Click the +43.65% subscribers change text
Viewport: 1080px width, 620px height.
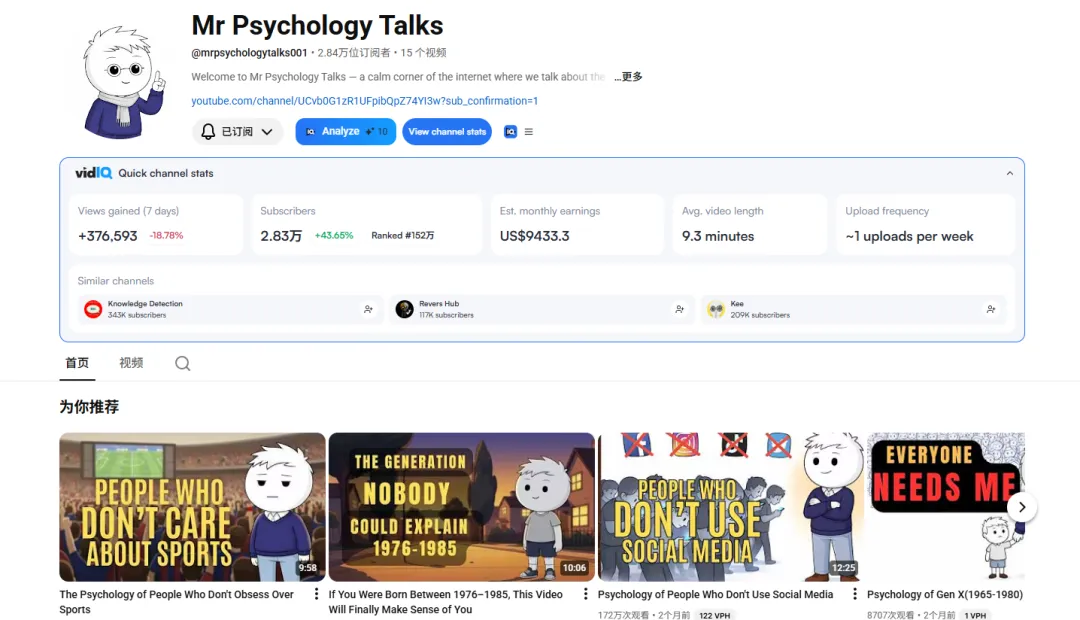pos(334,236)
